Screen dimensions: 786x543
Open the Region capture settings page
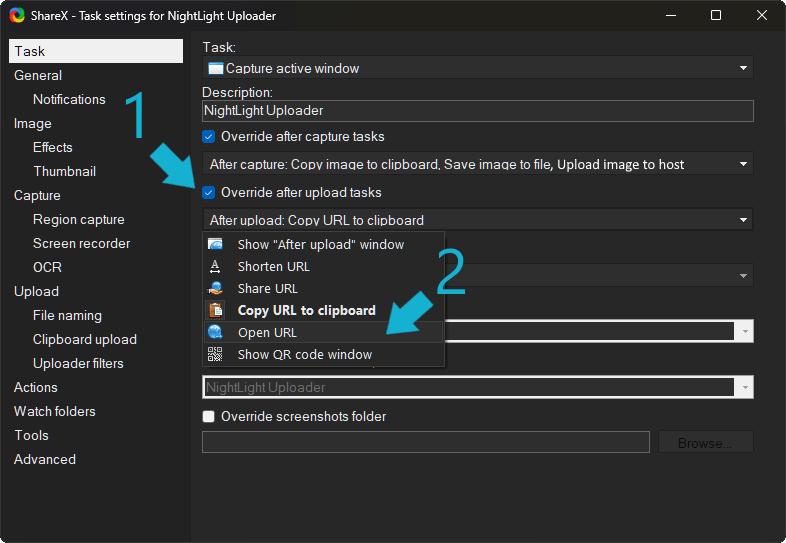[x=78, y=219]
